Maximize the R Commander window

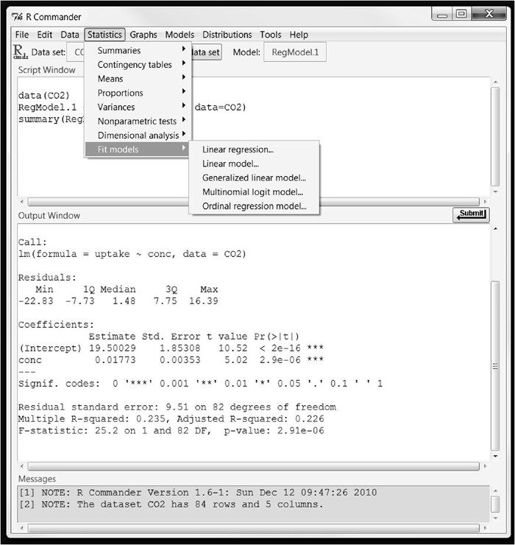click(x=461, y=14)
